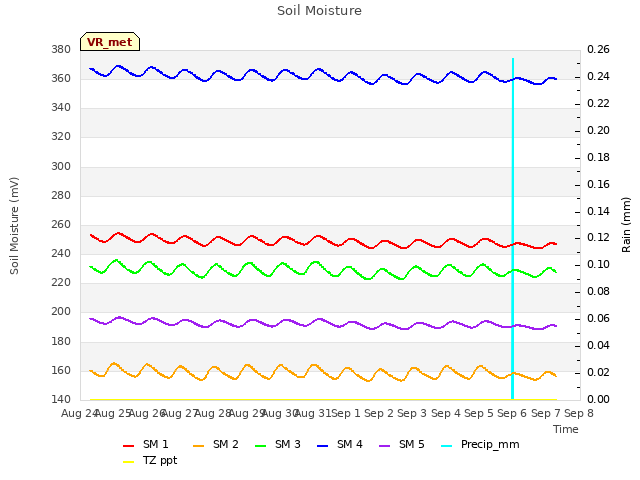The width and height of the screenshot is (640, 480).
Task: Click the Time axis label
Action: coord(566,429)
